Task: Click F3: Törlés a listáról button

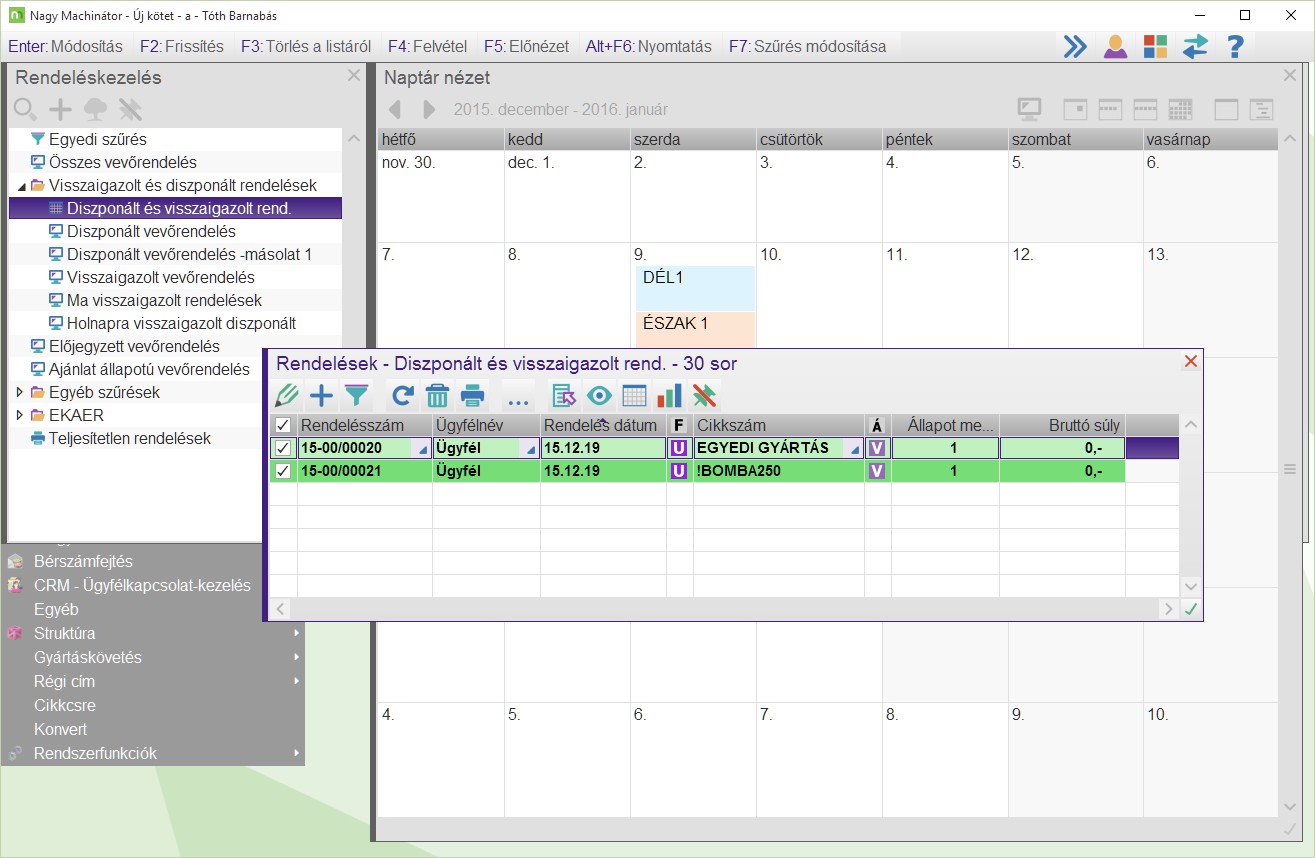Action: [306, 46]
